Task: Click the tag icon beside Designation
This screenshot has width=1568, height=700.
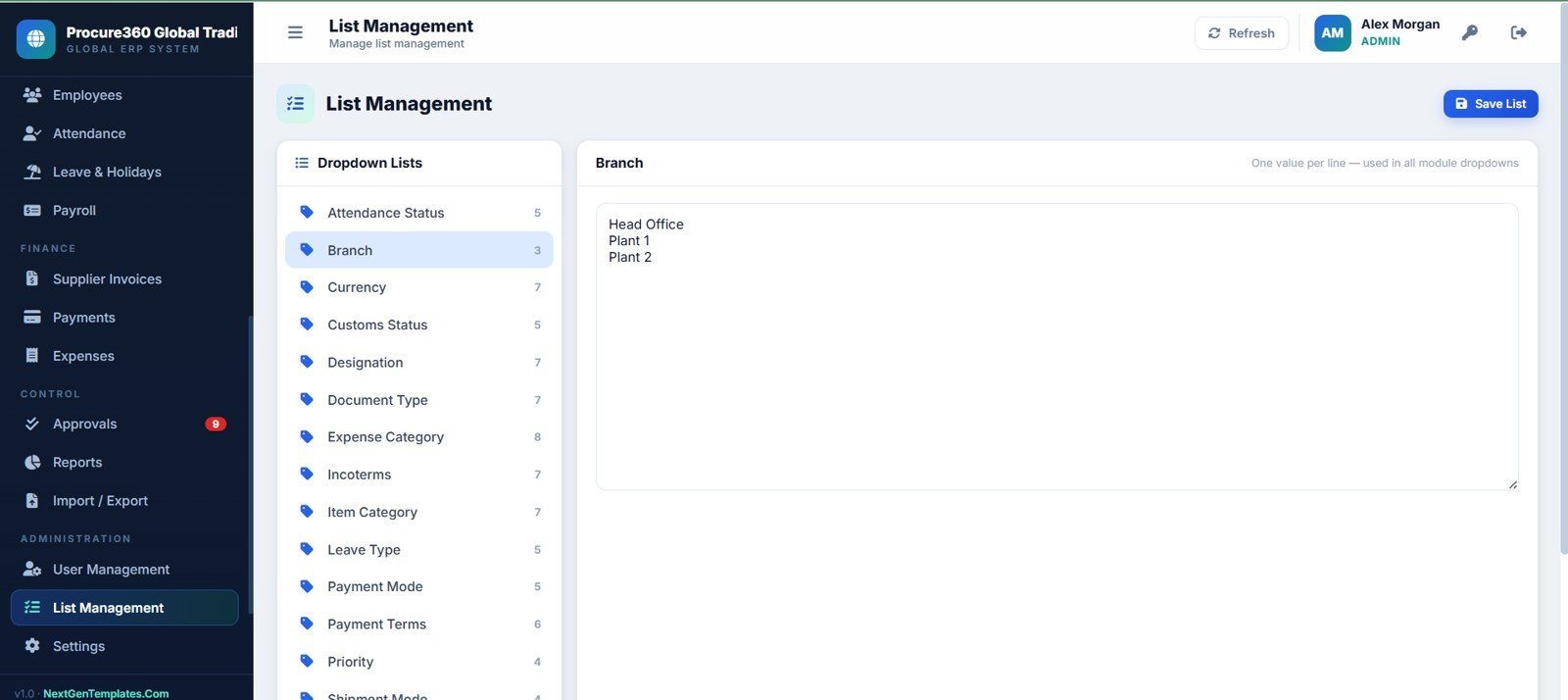Action: pyautogui.click(x=307, y=362)
